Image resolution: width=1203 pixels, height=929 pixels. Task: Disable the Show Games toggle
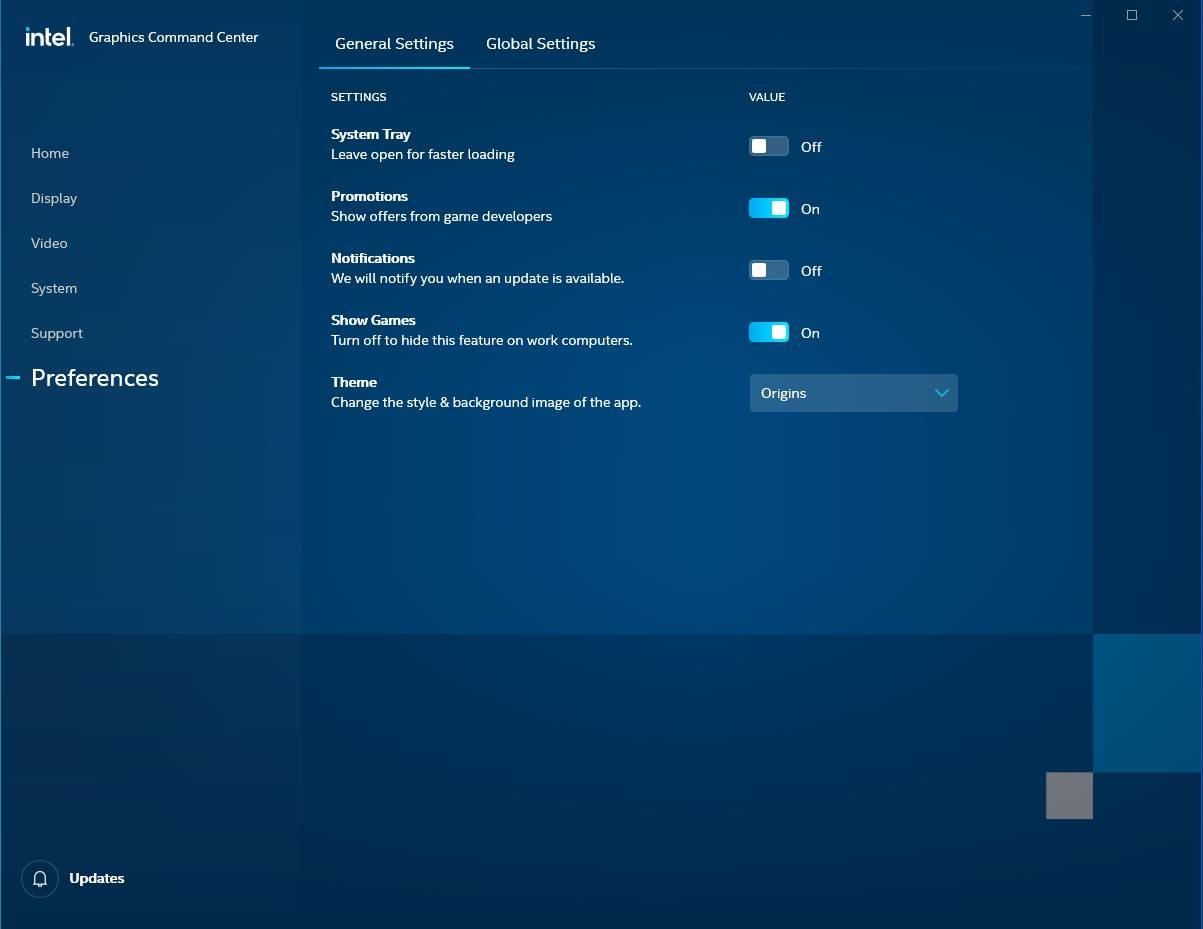coord(768,333)
